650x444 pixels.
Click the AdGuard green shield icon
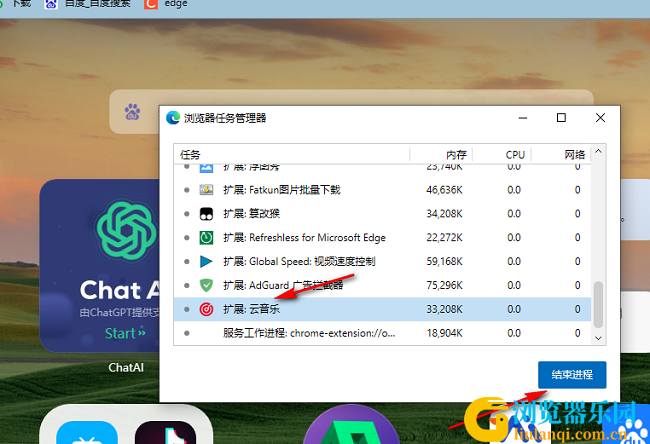(x=206, y=285)
